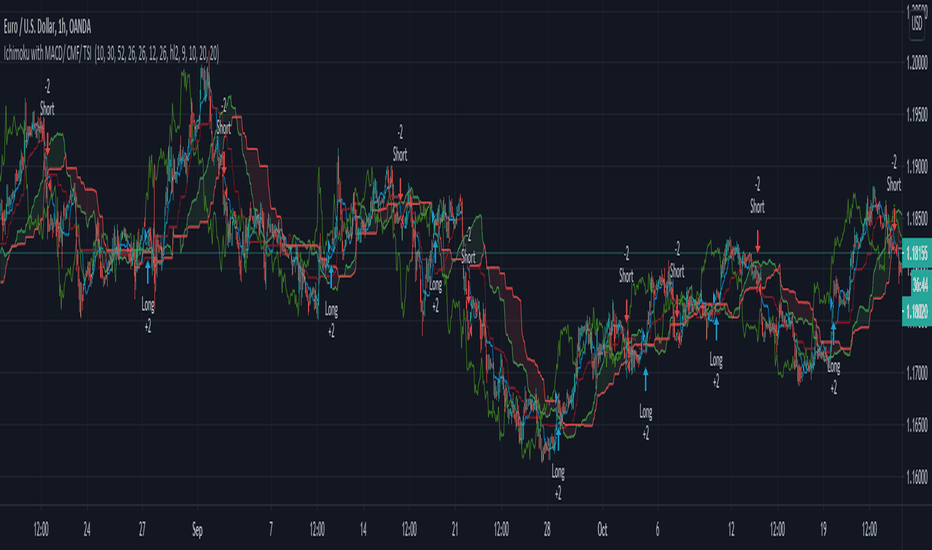Click the Sep label on time axis
Image resolution: width=932 pixels, height=550 pixels.
197,529
